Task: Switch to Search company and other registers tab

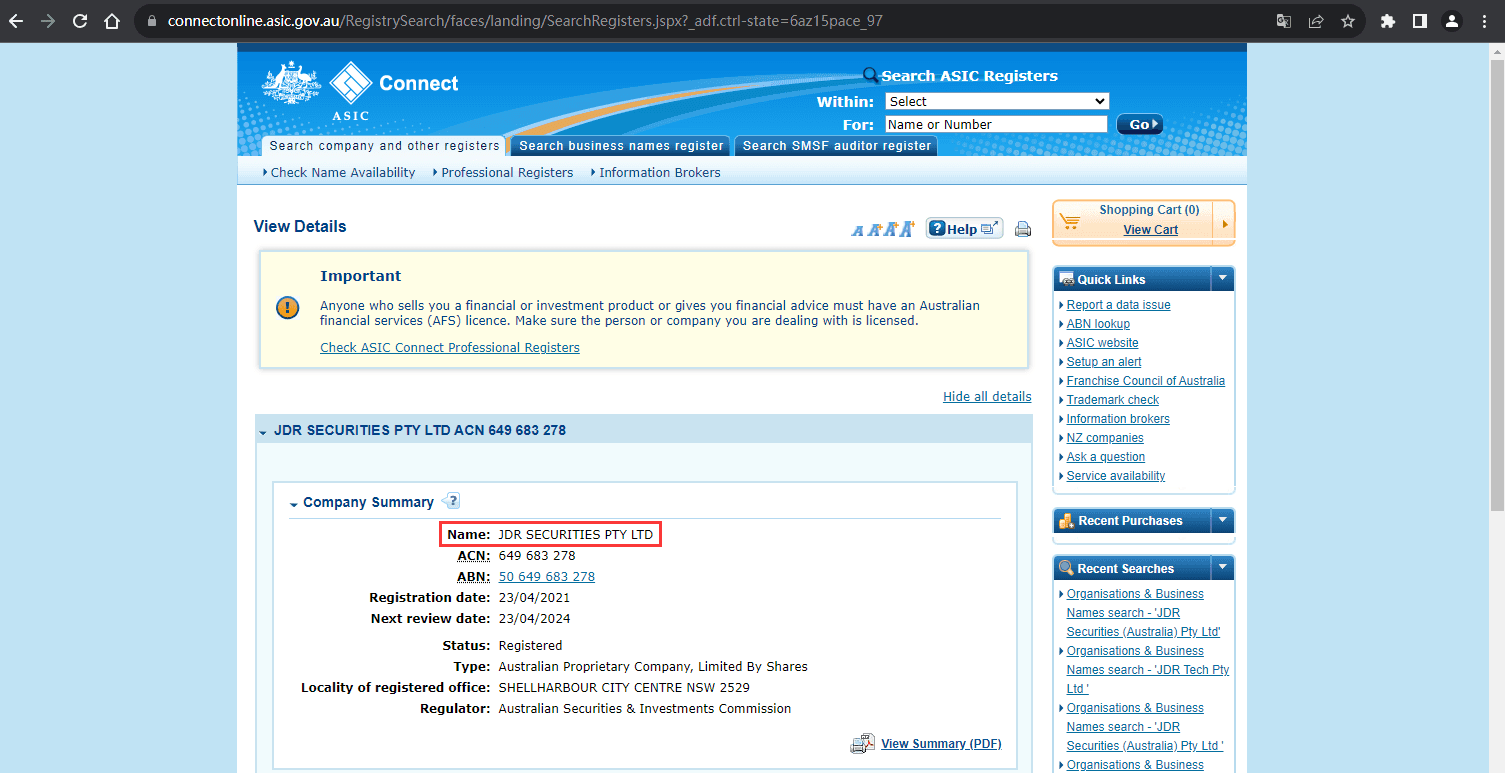Action: click(x=384, y=146)
